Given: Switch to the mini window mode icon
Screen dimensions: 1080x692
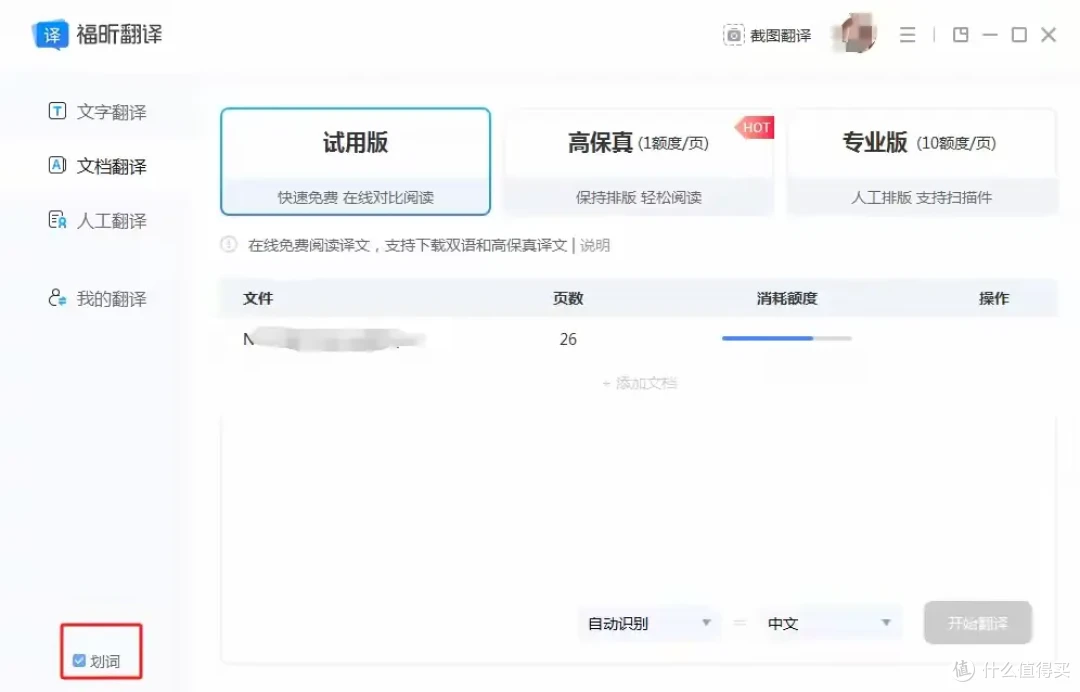Looking at the screenshot, I should coord(960,34).
